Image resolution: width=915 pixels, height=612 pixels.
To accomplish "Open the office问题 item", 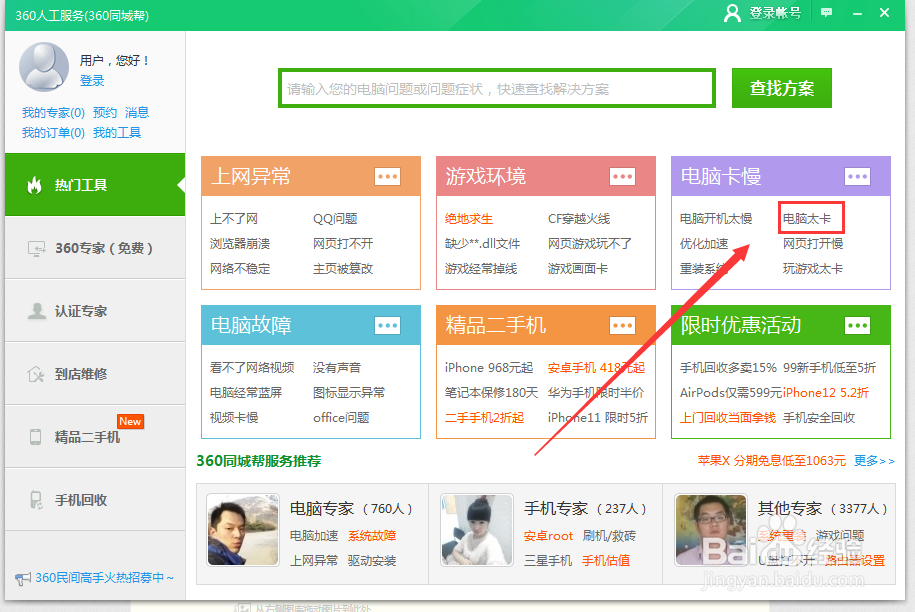I will [341, 418].
